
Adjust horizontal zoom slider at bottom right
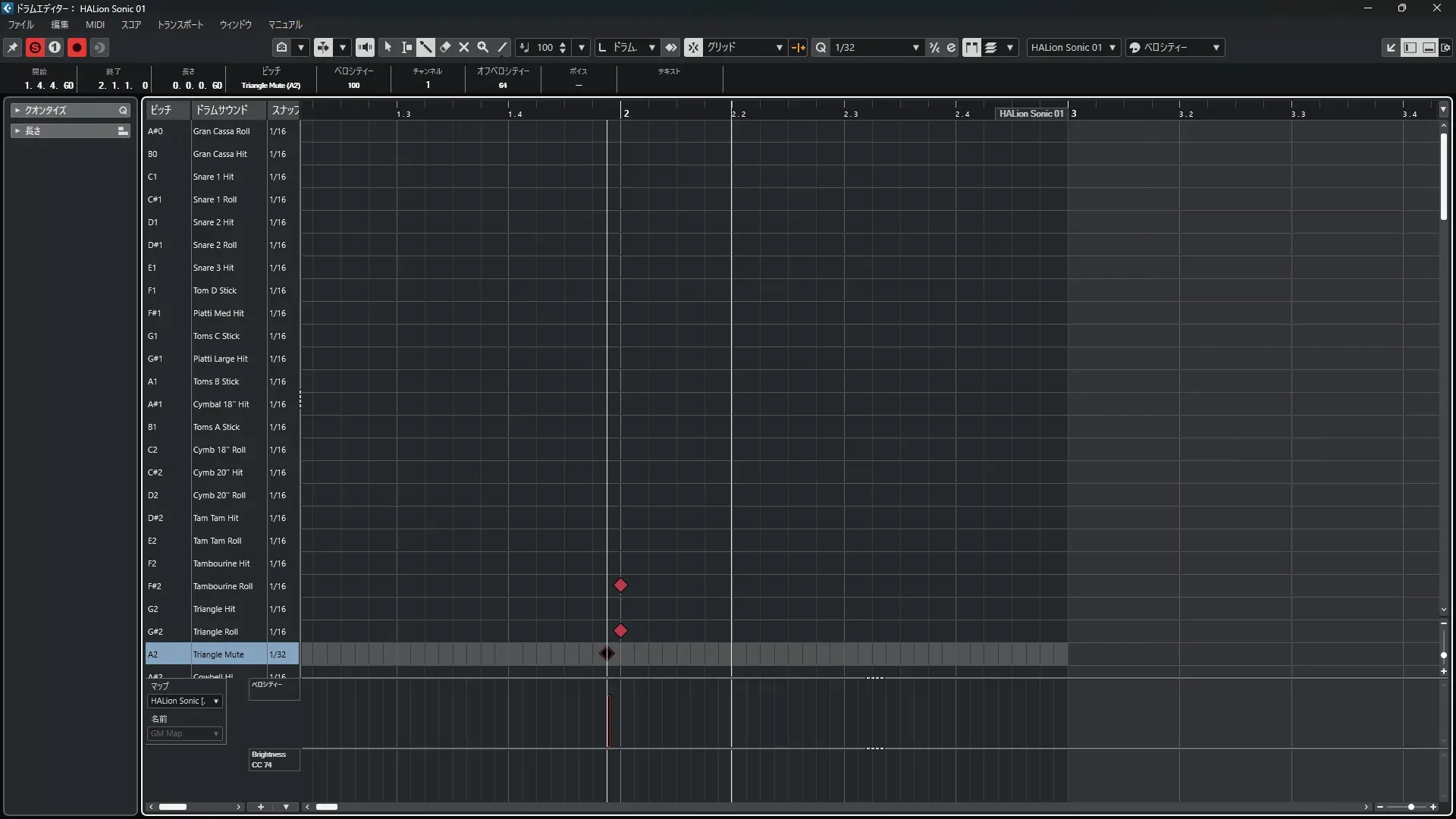coord(1410,807)
